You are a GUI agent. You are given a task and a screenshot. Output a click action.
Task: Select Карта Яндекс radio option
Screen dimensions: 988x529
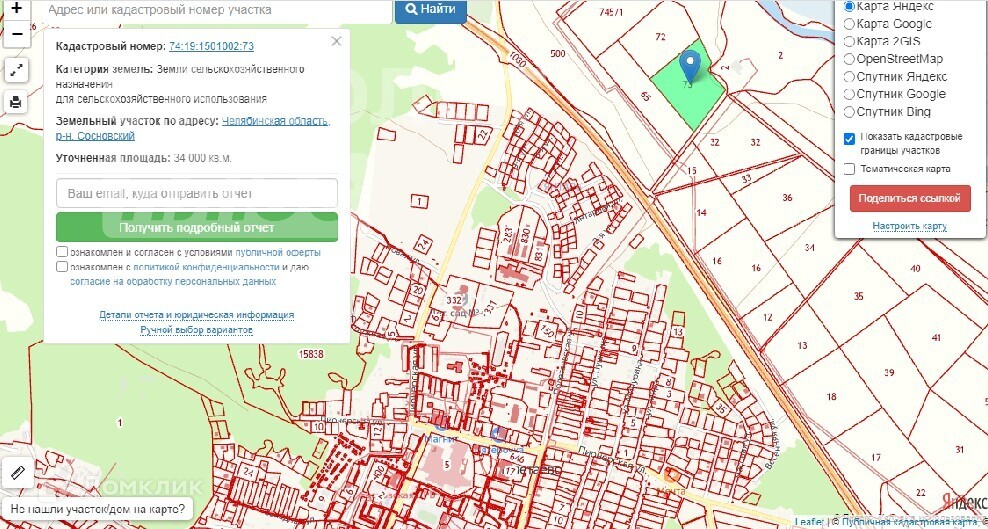tap(849, 6)
